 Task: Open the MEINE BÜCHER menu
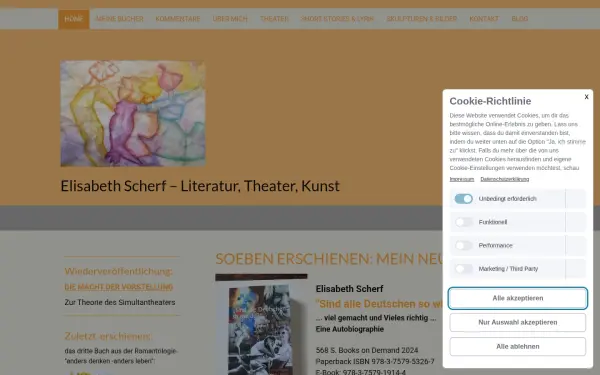[119, 19]
